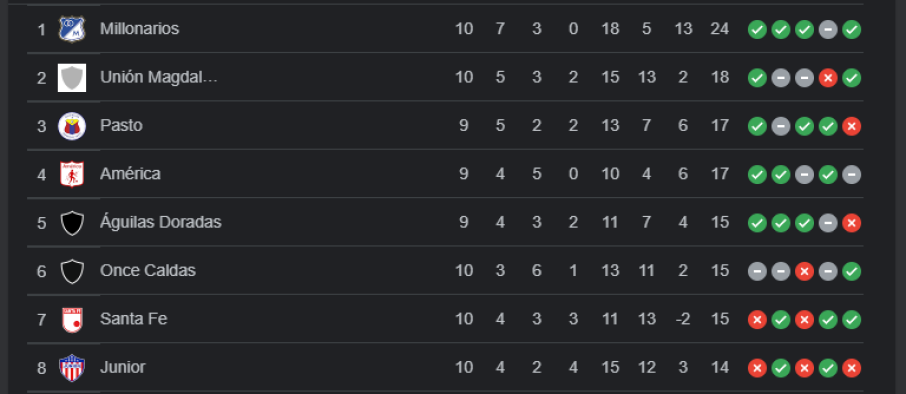Open the Unión Magdal… team link

pyautogui.click(x=159, y=77)
